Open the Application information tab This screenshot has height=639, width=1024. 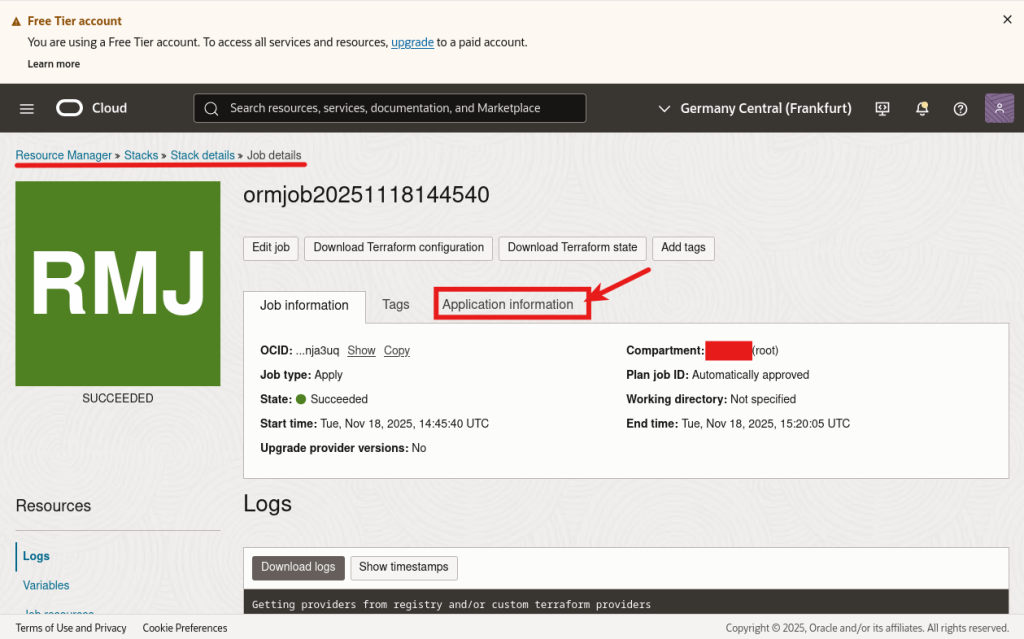507,304
